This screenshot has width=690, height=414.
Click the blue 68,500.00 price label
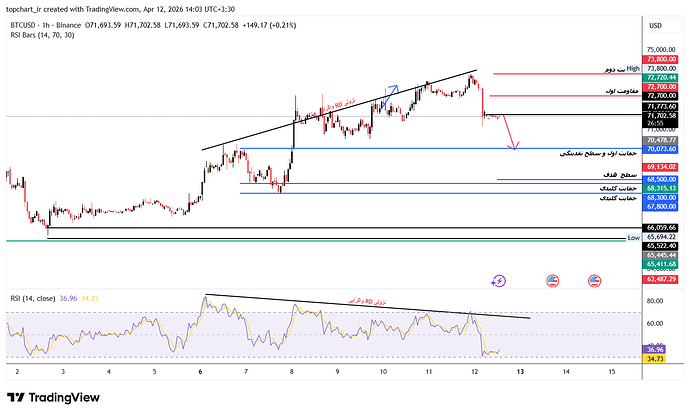[x=660, y=179]
